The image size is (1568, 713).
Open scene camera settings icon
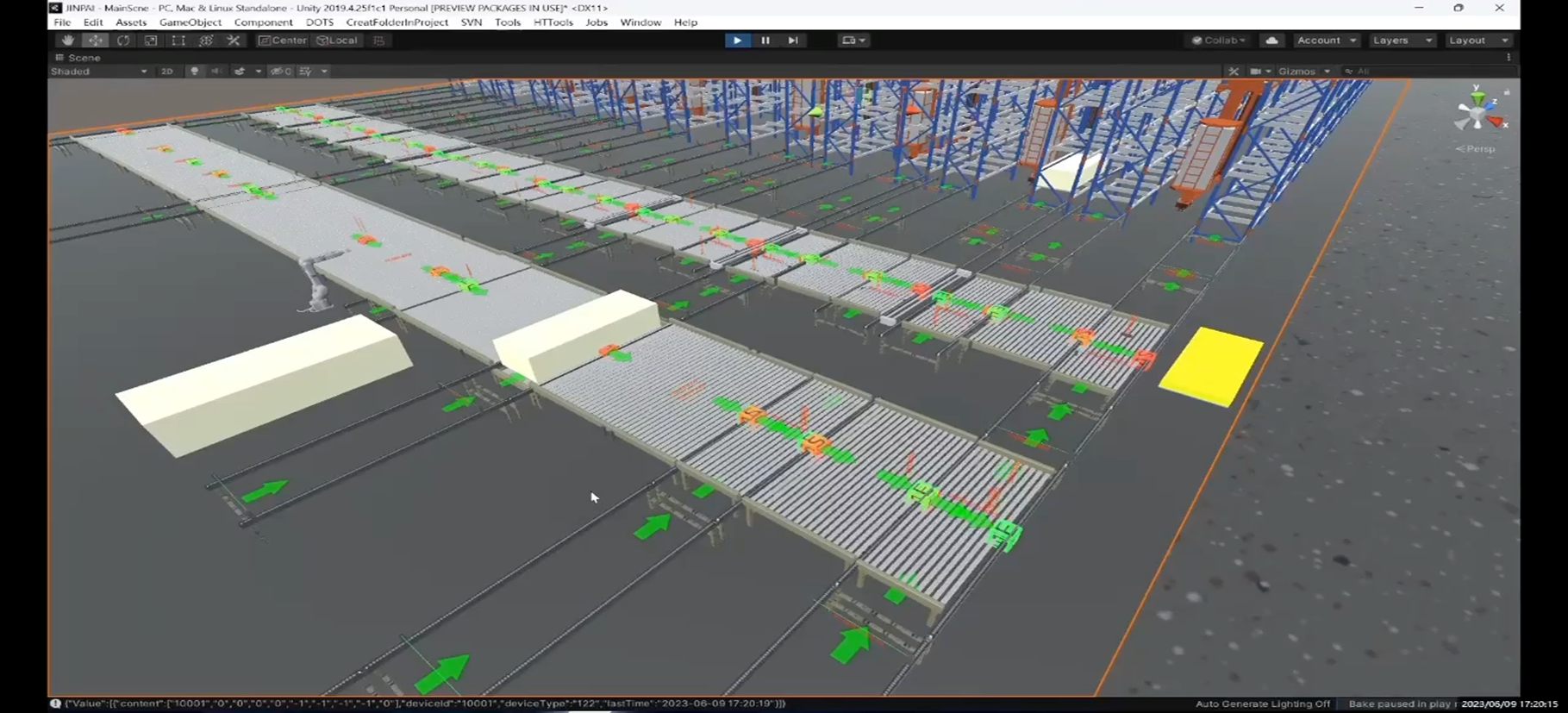click(1260, 72)
